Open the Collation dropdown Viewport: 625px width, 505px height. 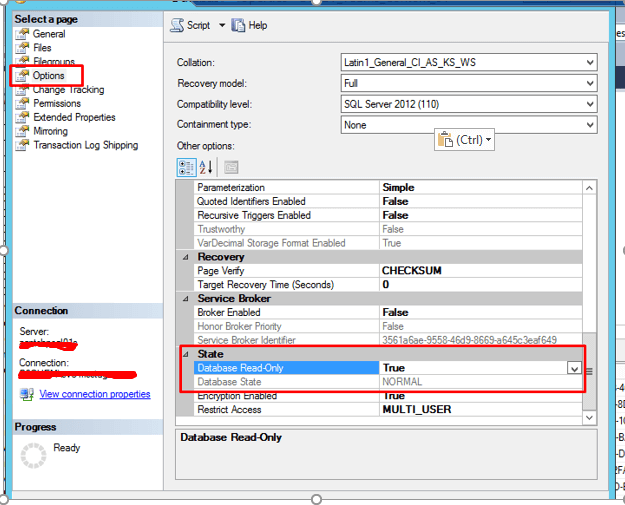[590, 63]
